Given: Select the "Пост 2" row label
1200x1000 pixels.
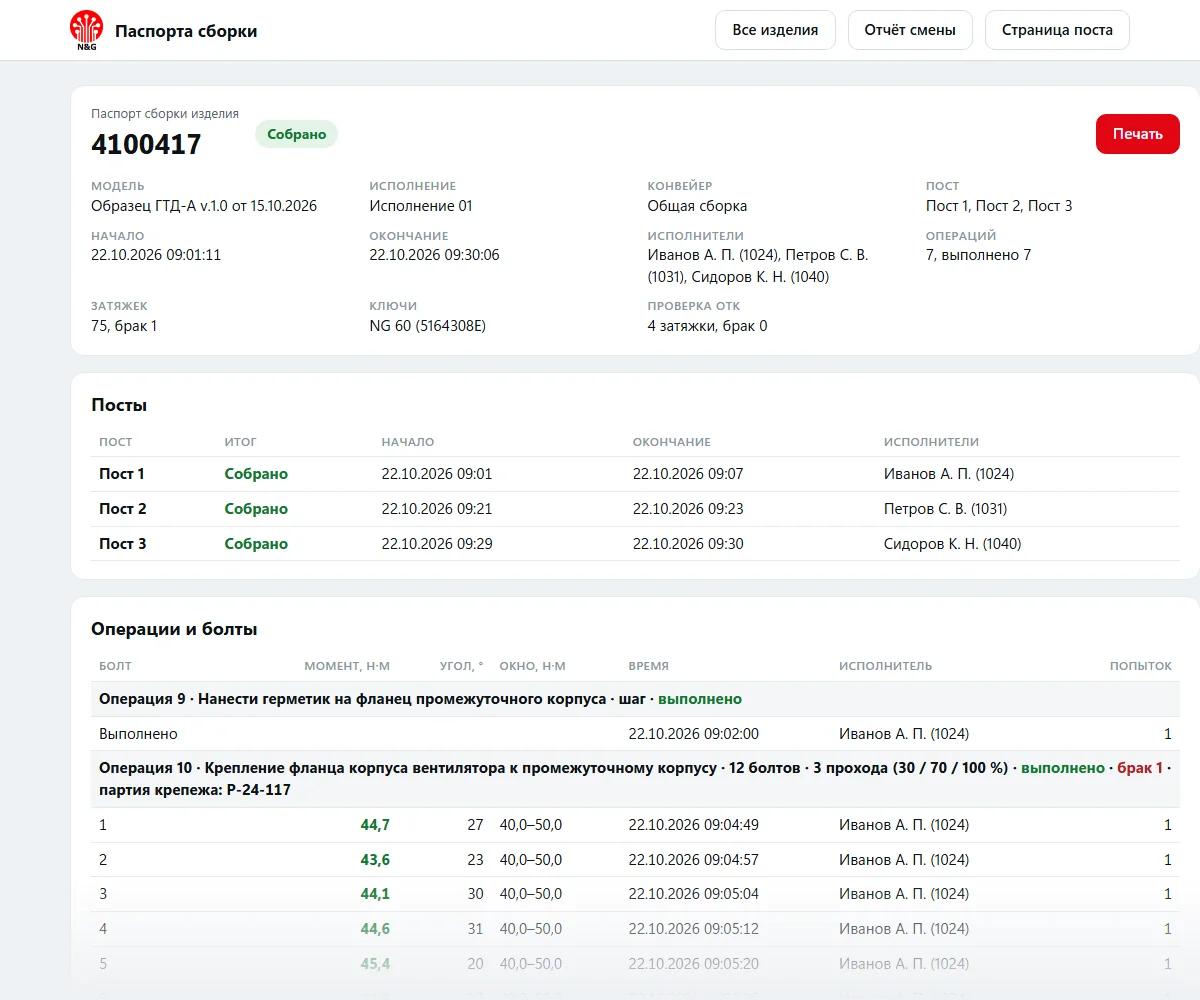Looking at the screenshot, I should click(122, 509).
